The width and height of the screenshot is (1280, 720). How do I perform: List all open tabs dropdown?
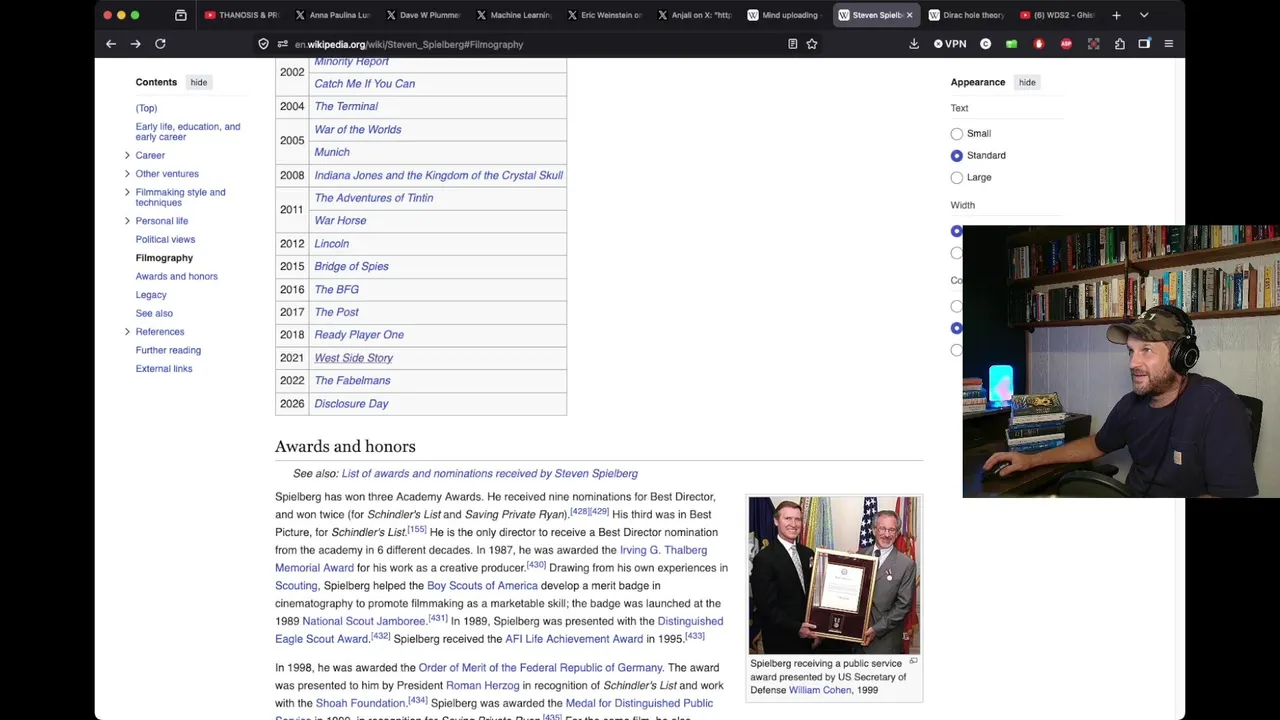click(x=1144, y=15)
